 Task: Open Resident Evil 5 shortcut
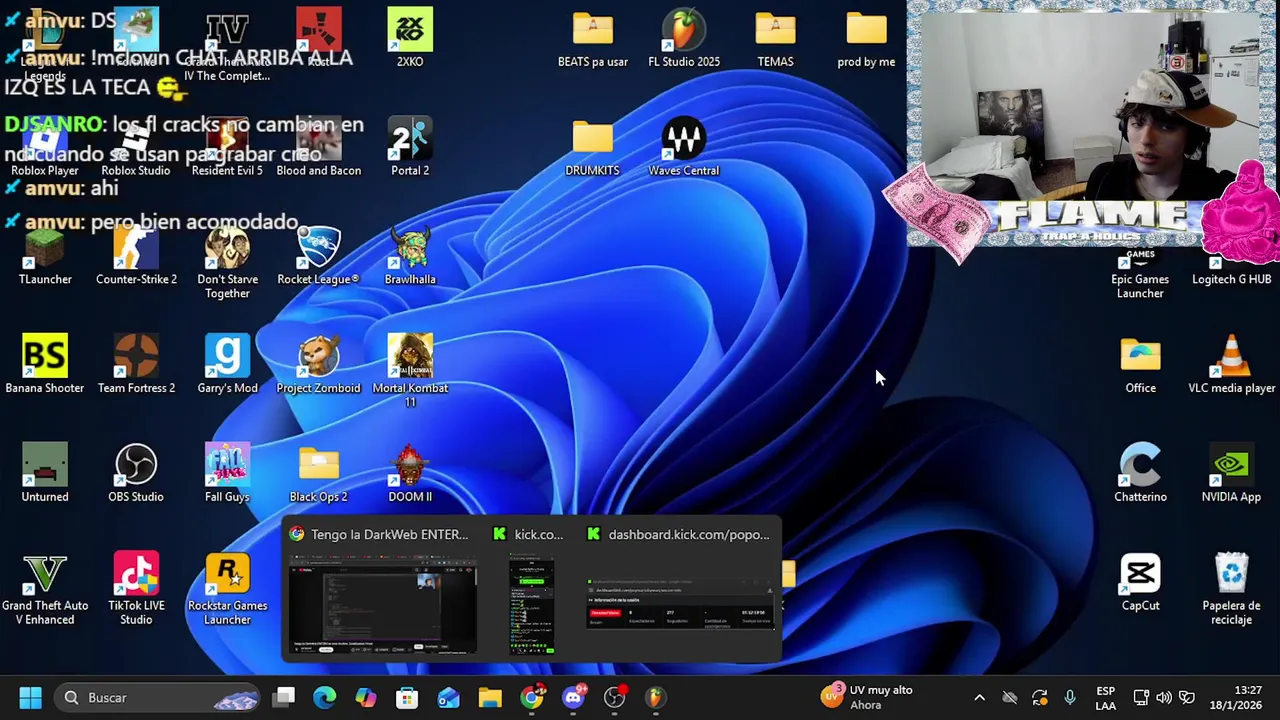coord(227,147)
